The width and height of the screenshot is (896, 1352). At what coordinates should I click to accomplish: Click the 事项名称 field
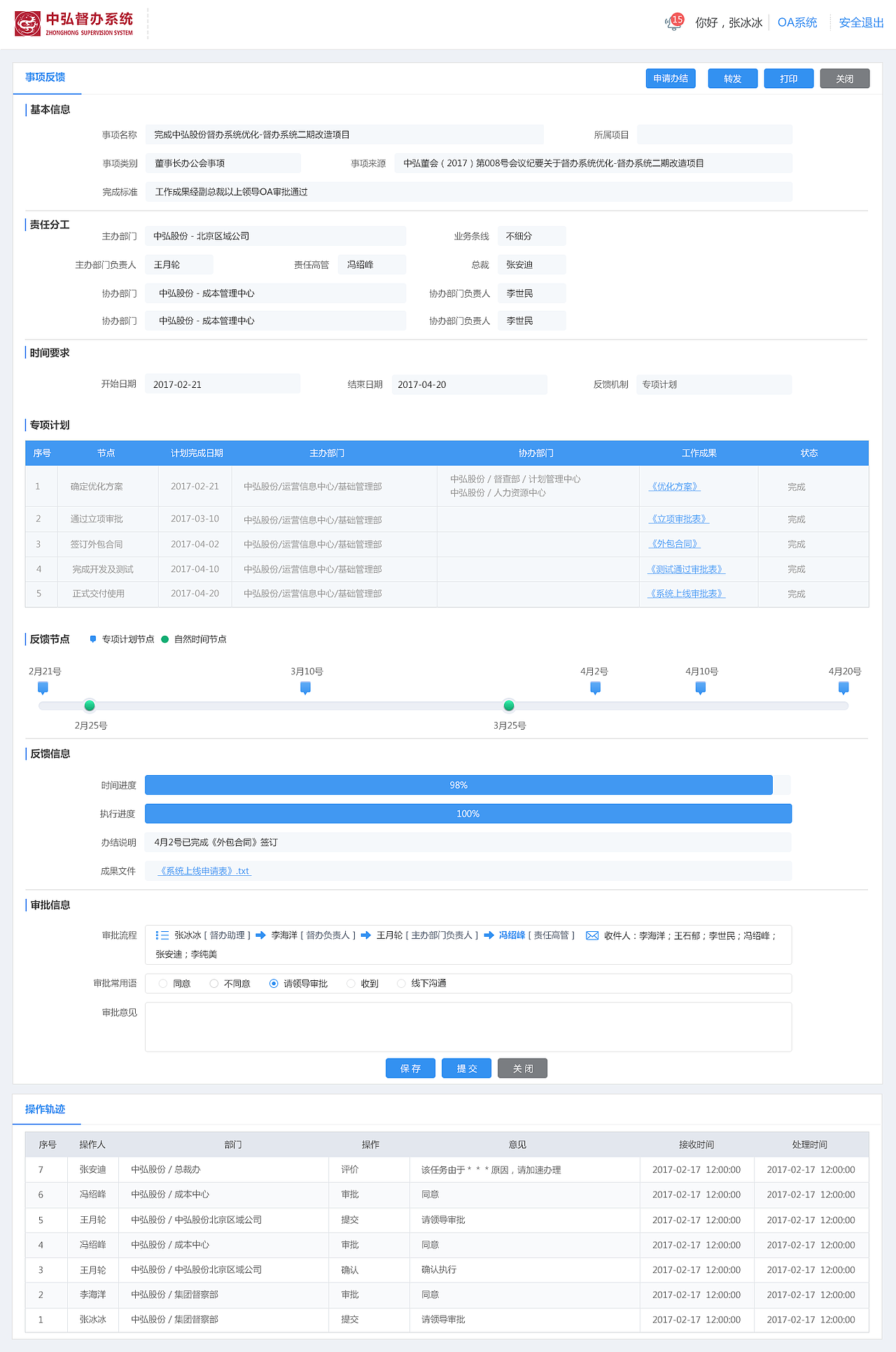click(344, 134)
